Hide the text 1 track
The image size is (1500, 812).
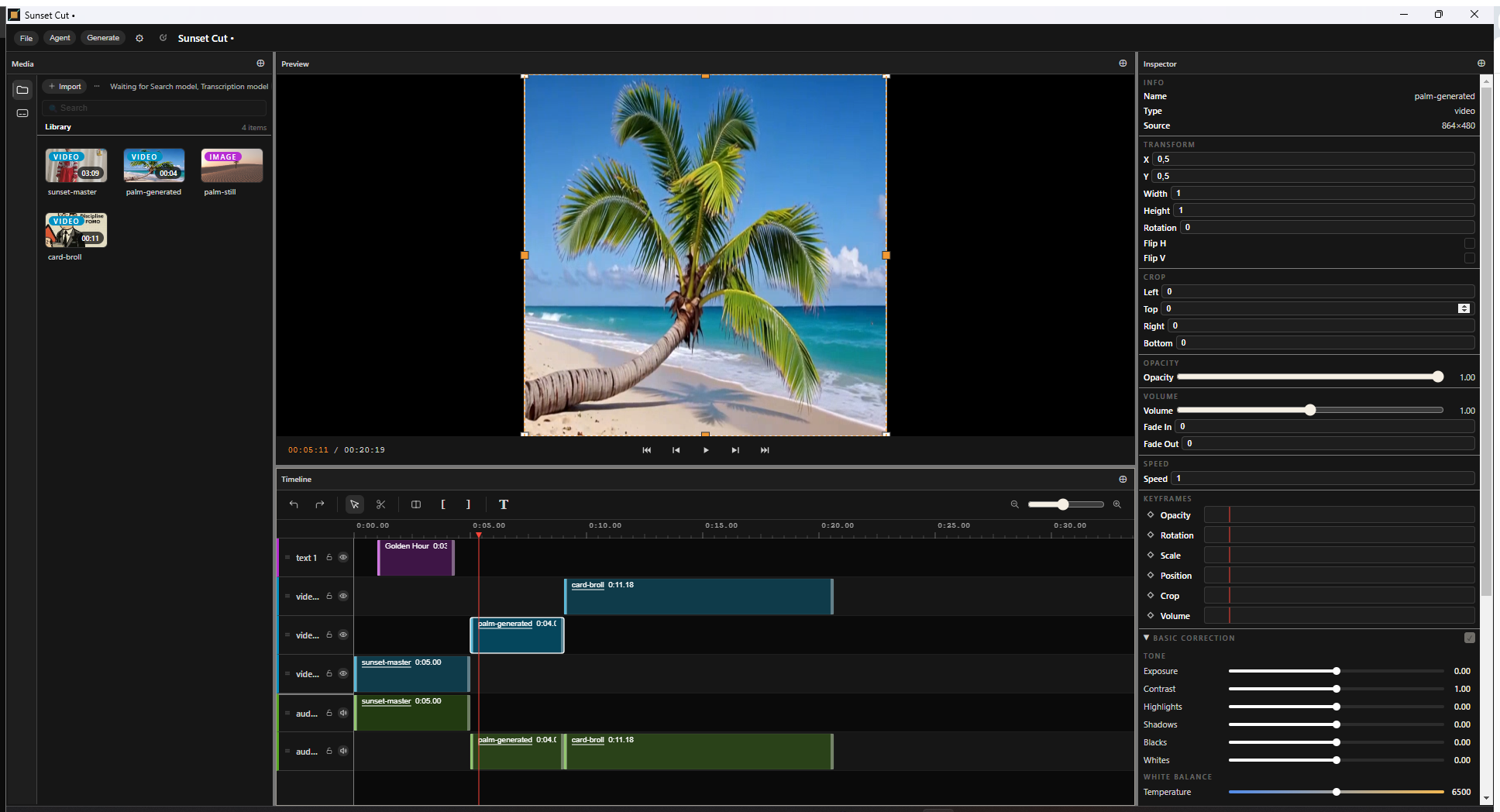point(343,557)
